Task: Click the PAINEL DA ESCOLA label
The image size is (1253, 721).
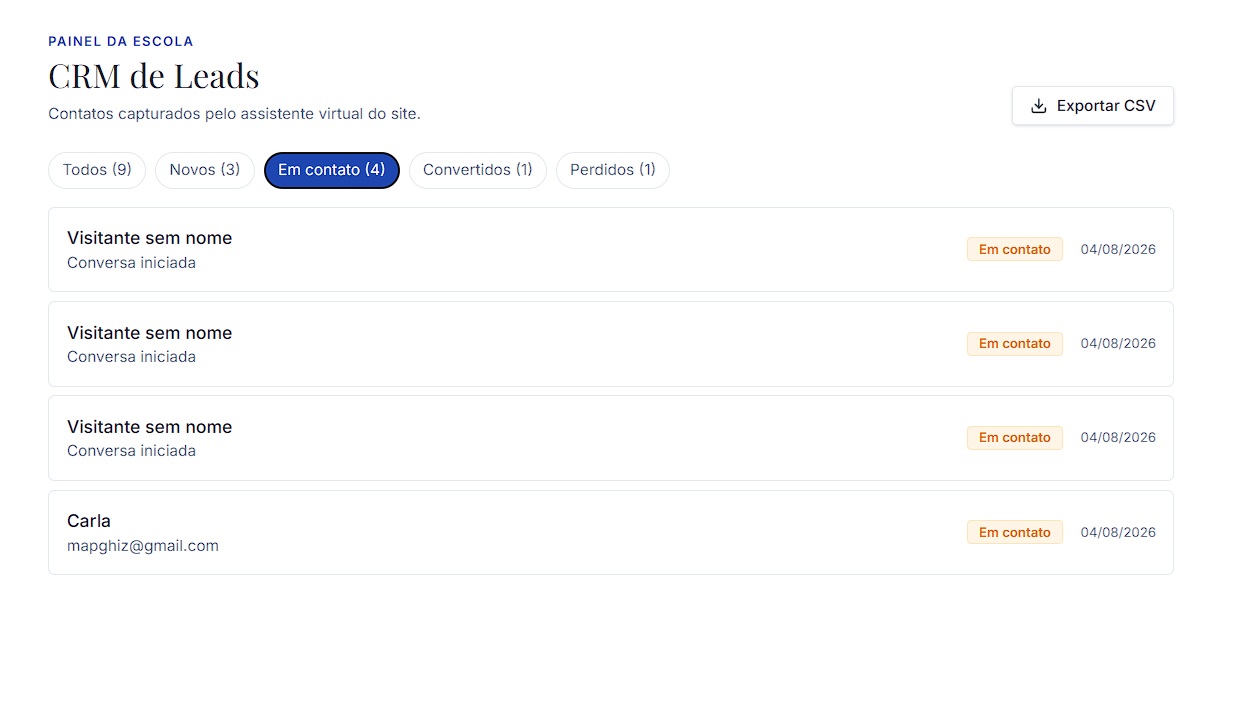Action: [x=121, y=42]
